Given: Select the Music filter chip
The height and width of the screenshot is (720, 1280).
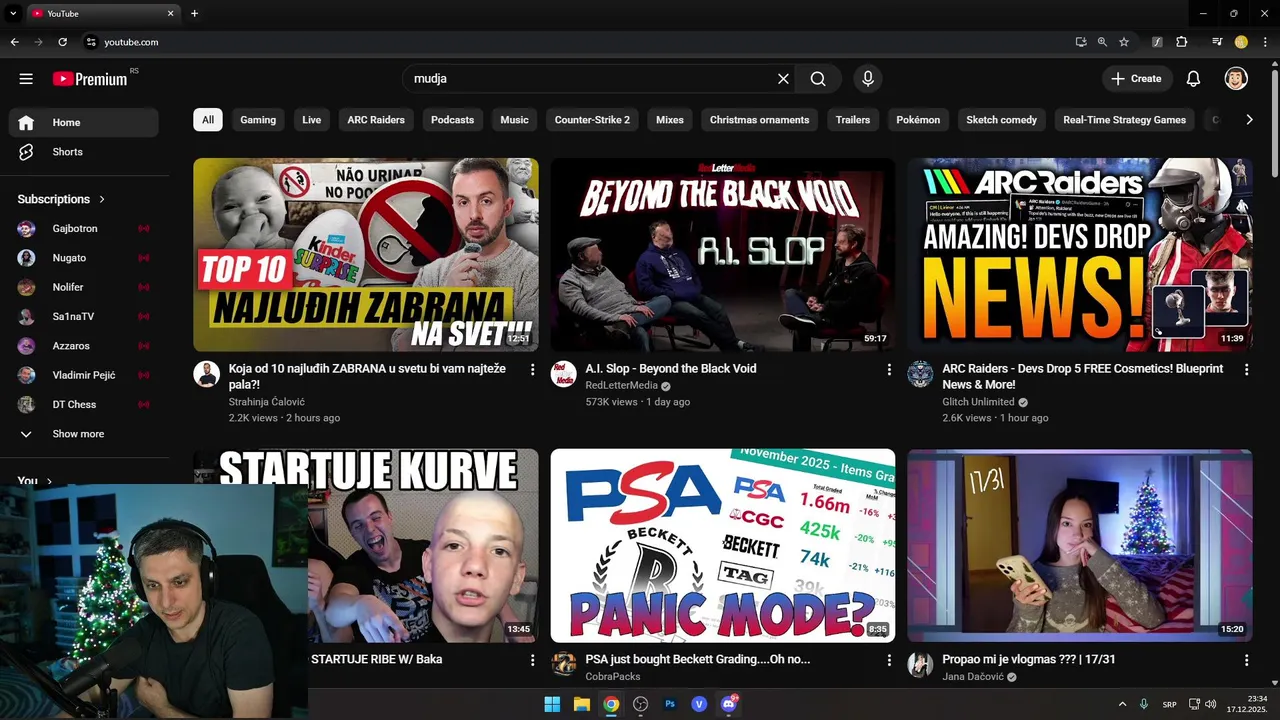Looking at the screenshot, I should pyautogui.click(x=514, y=120).
